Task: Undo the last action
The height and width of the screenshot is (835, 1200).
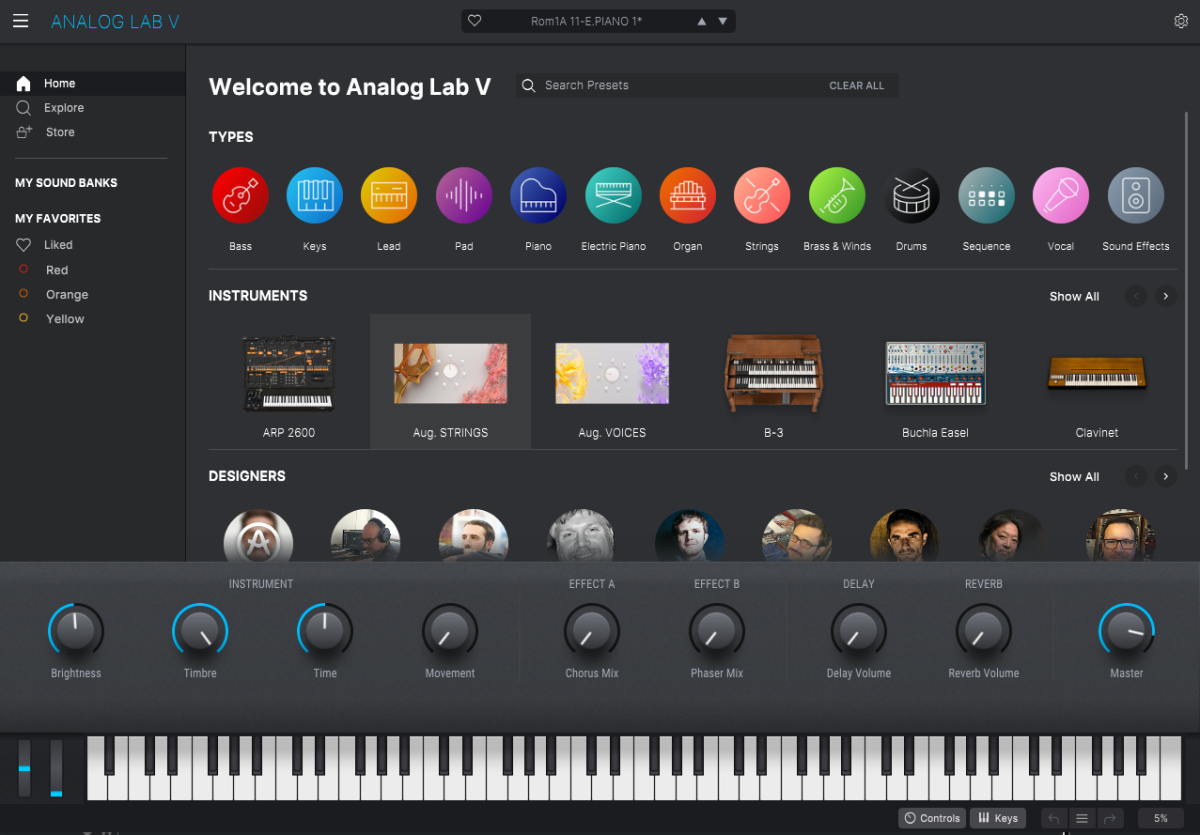Action: (1054, 818)
